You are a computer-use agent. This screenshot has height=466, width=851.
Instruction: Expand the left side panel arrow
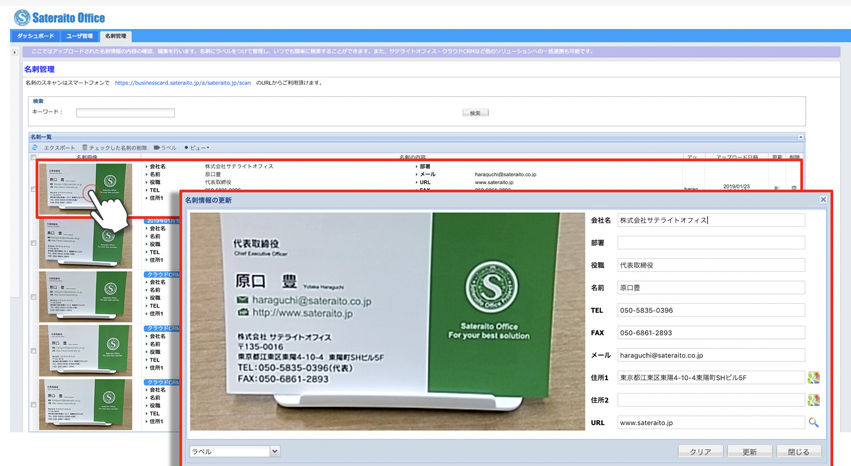(15, 53)
